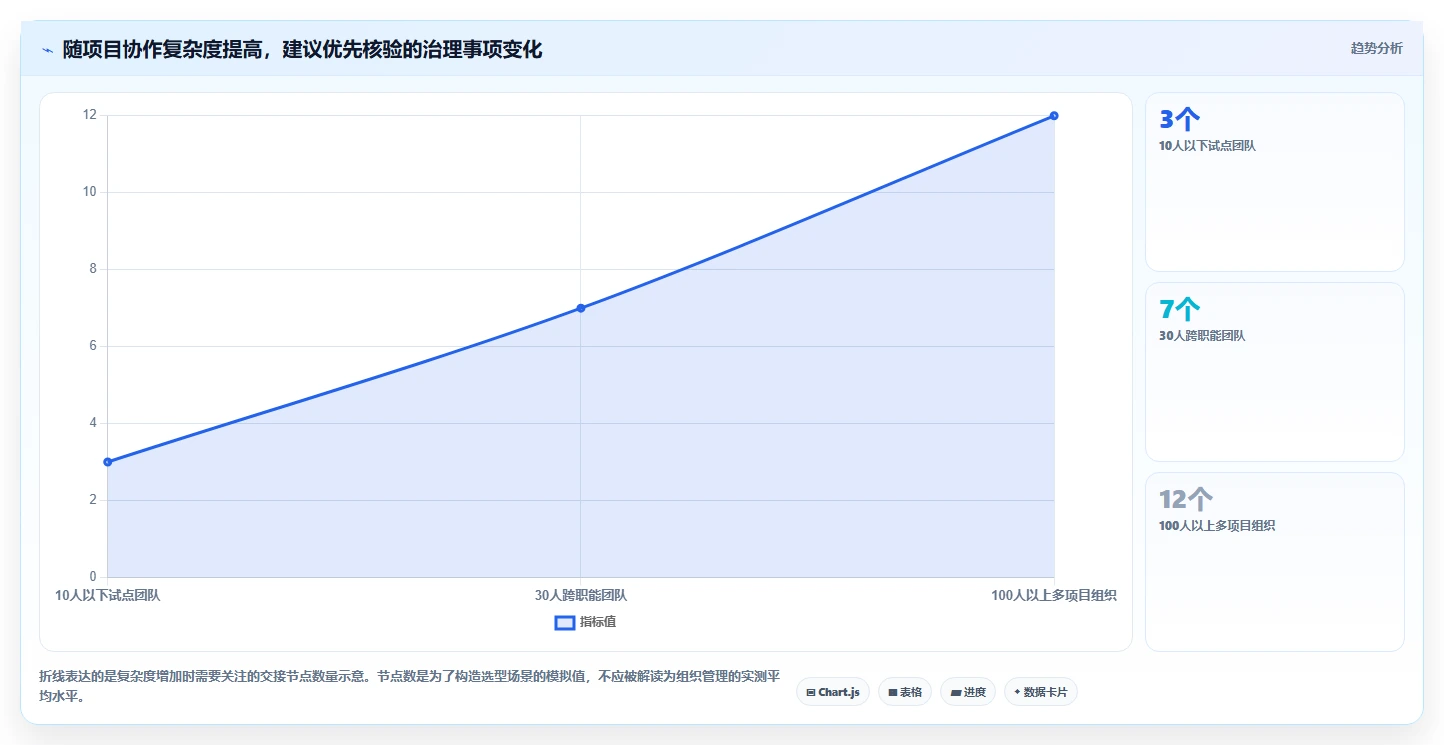Viewport: 1444px width, 745px height.
Task: Click the 100人以上多项目组织 x-axis label
Action: [1054, 595]
